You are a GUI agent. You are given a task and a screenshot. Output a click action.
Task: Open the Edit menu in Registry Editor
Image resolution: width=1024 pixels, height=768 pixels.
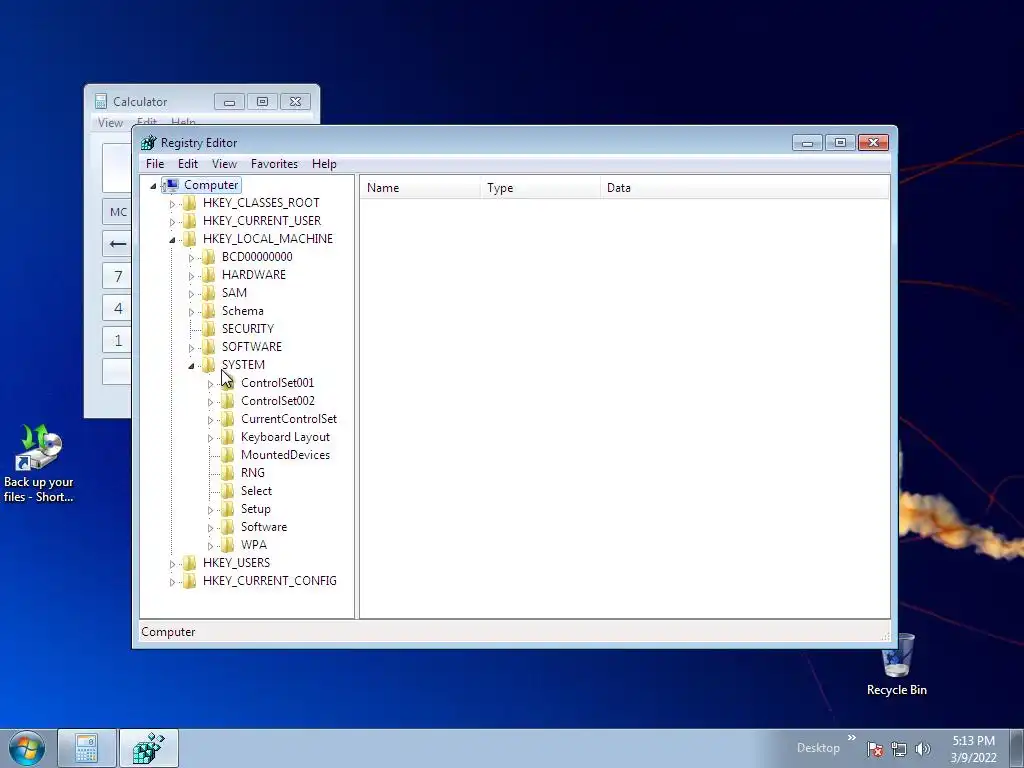(x=187, y=164)
